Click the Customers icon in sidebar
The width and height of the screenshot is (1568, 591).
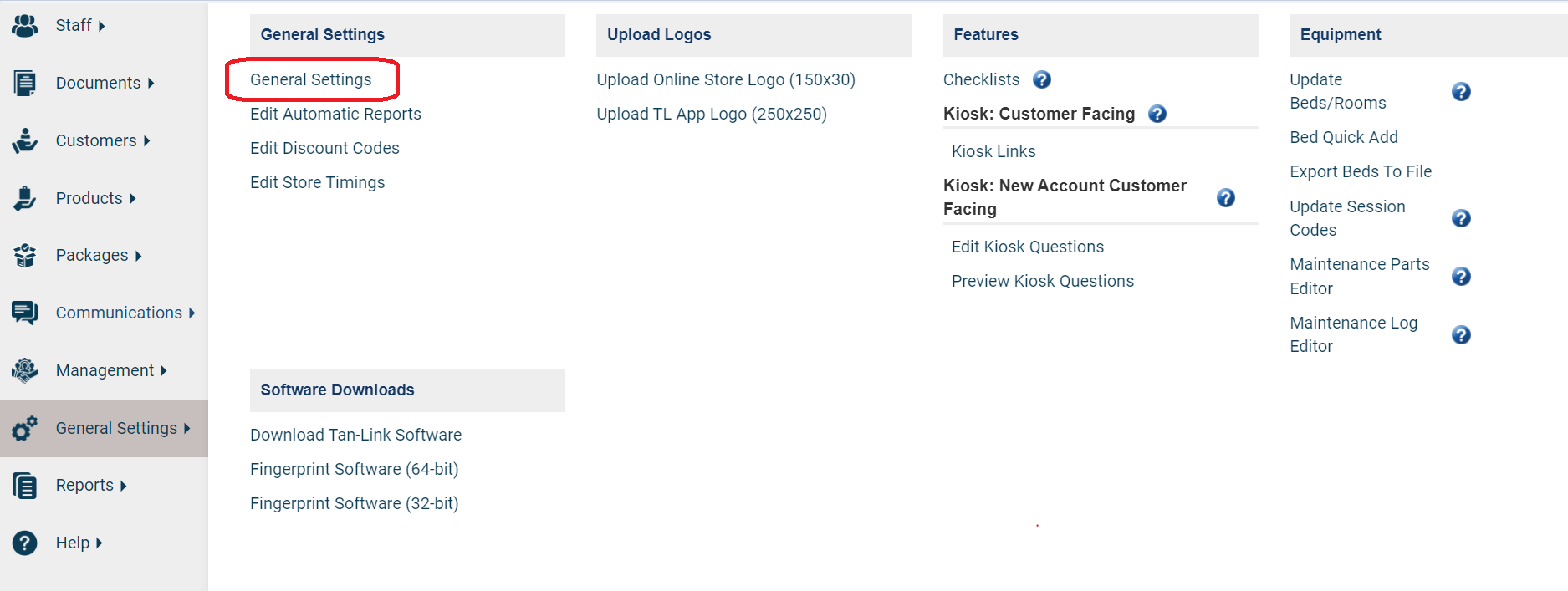(x=25, y=140)
